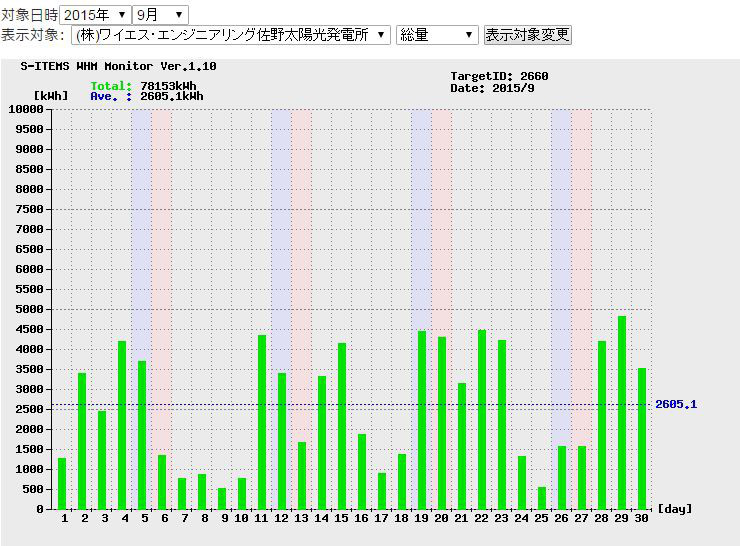The width and height of the screenshot is (740, 546).
Task: Click the green bar for day 29
Action: coord(622,412)
